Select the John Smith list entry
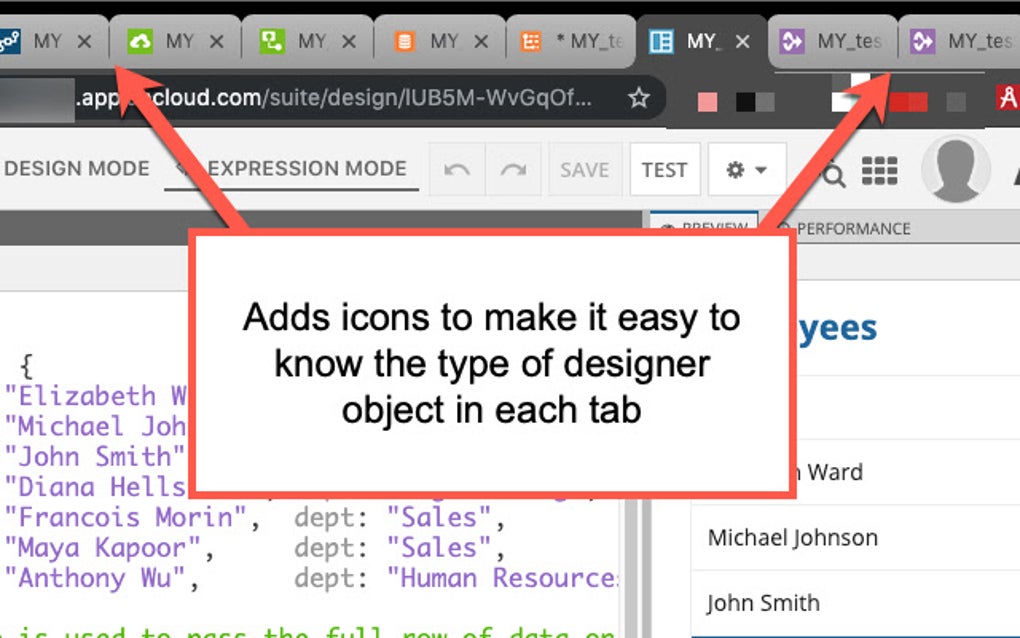Screen dimensions: 1020x638 click(x=764, y=603)
